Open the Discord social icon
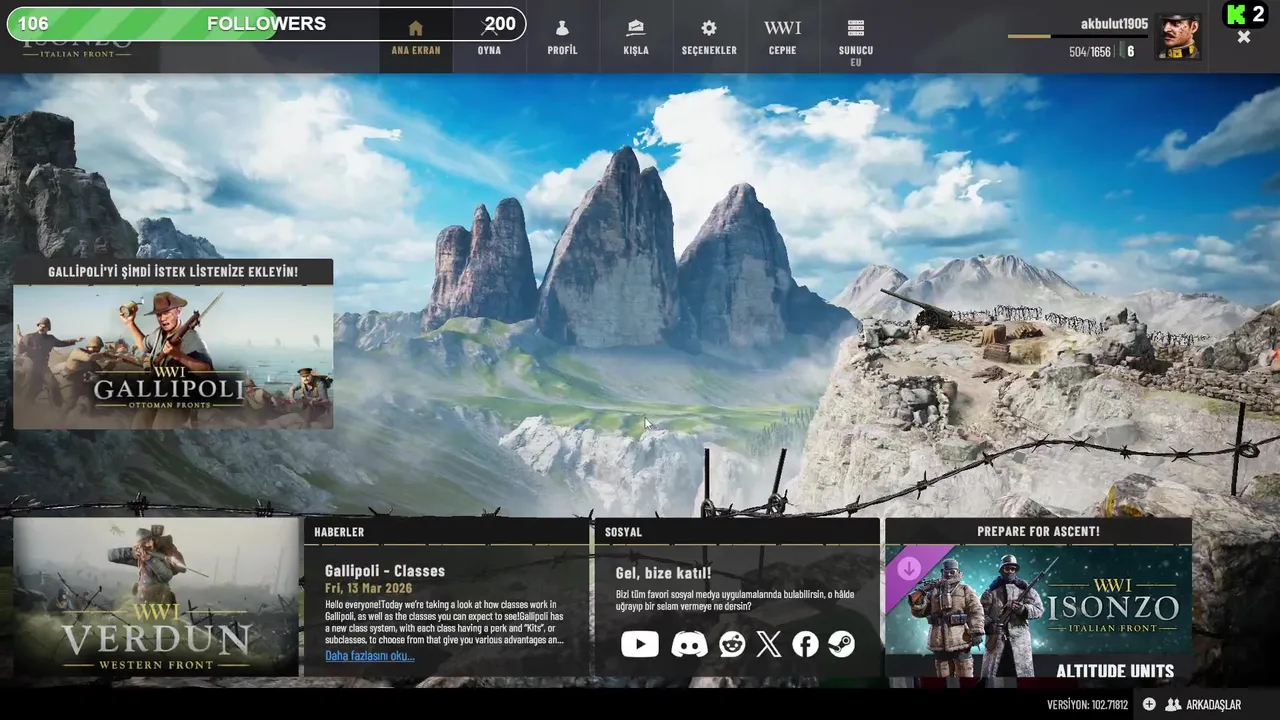Viewport: 1280px width, 720px height. pos(689,644)
